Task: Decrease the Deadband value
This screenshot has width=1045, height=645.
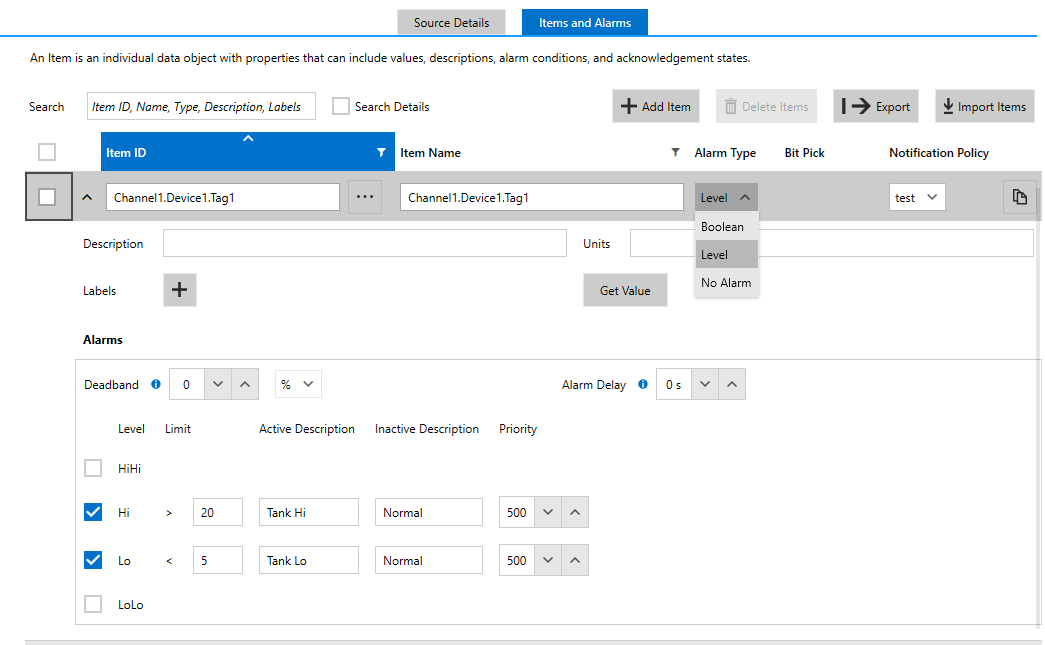Action: tap(217, 384)
